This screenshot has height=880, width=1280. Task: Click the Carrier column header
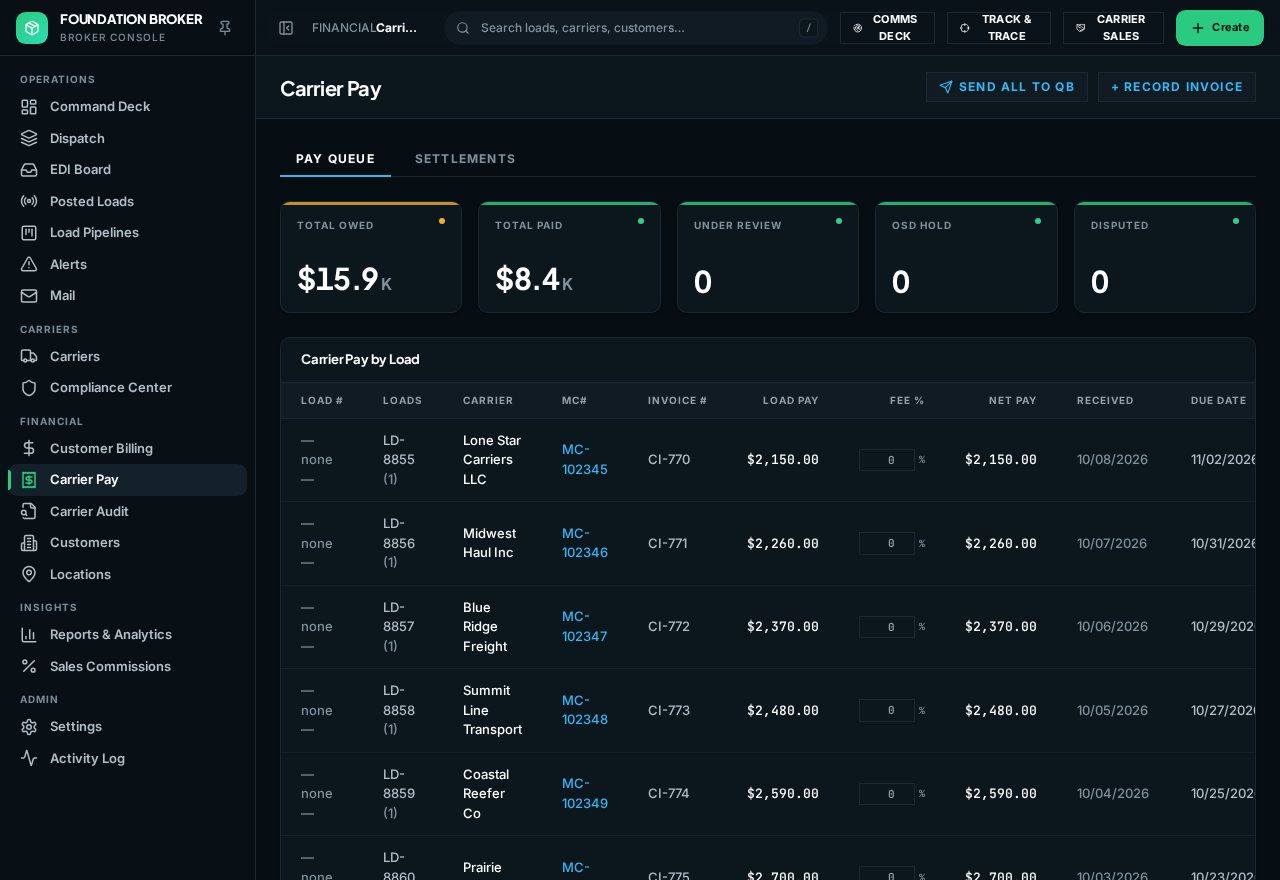pyautogui.click(x=488, y=400)
